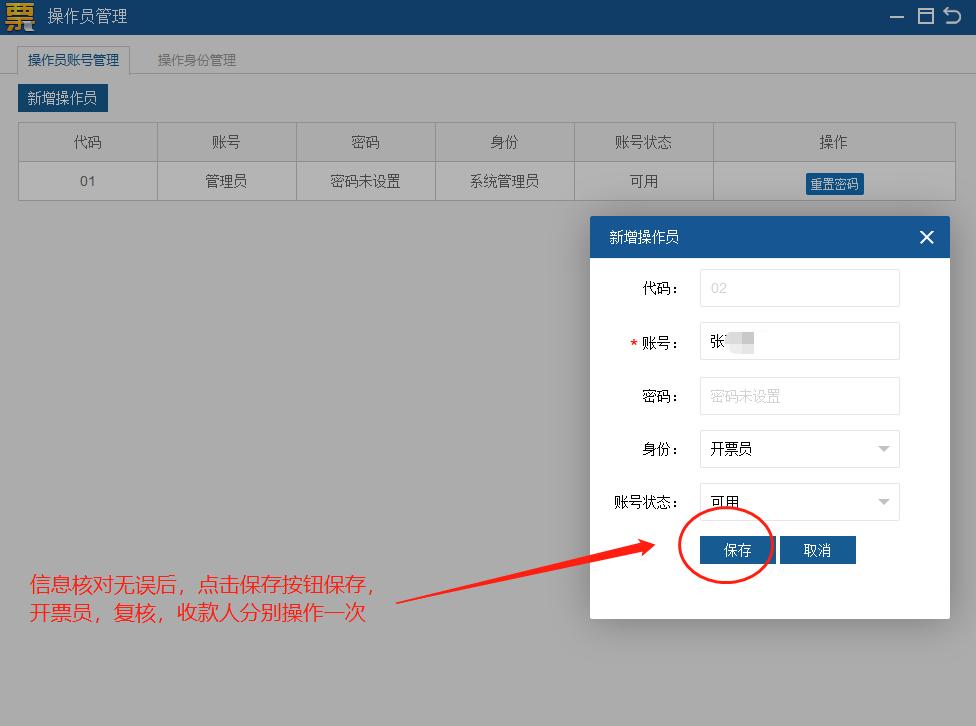The width and height of the screenshot is (976, 726).
Task: Click the restore window icon
Action: click(925, 16)
